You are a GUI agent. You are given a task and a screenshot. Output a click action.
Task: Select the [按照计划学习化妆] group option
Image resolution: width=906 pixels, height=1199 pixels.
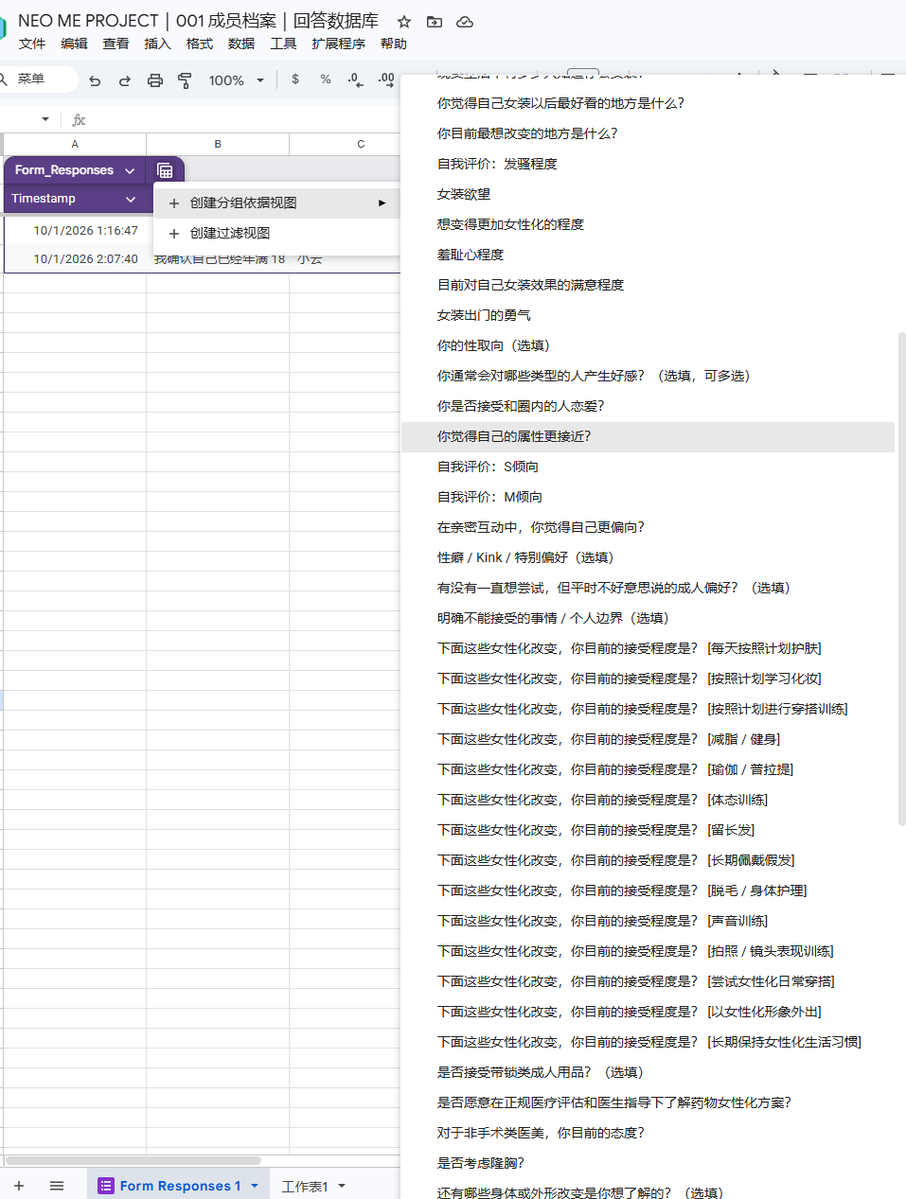pos(648,679)
